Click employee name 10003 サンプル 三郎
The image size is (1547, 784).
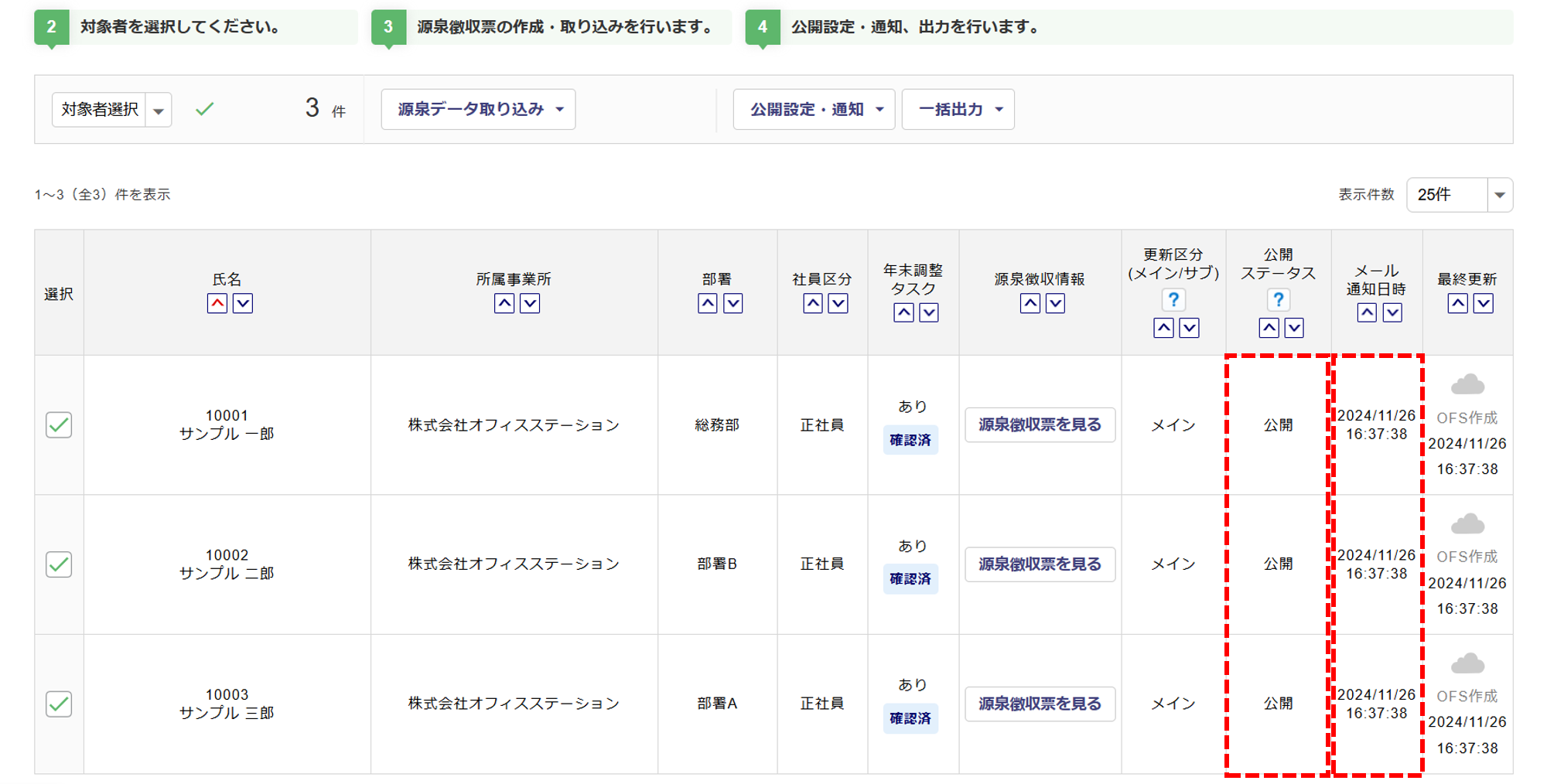(227, 704)
